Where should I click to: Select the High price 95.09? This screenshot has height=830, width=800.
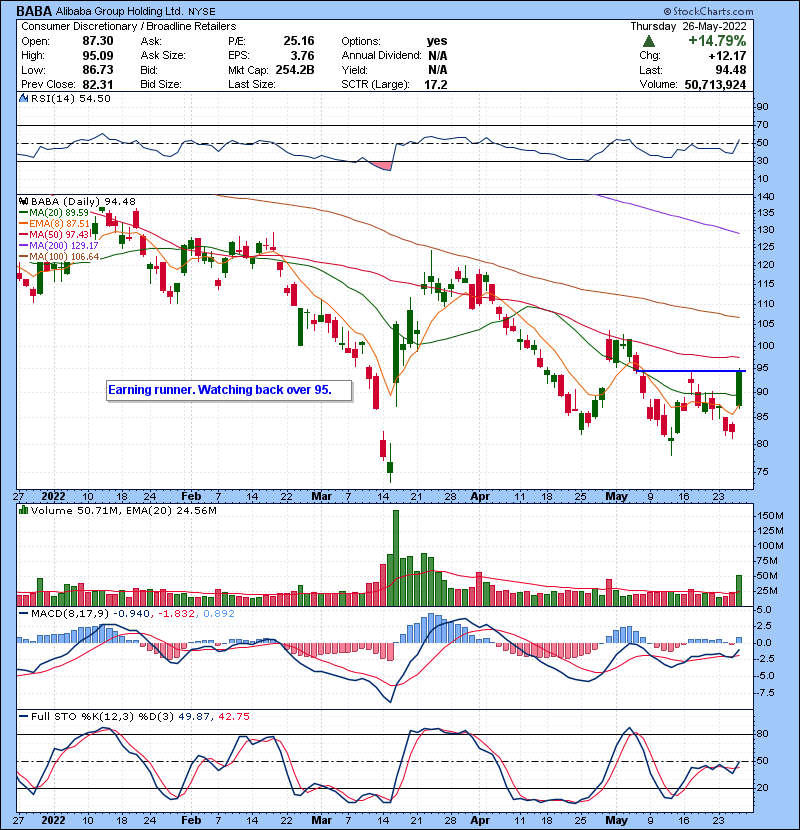pos(97,56)
